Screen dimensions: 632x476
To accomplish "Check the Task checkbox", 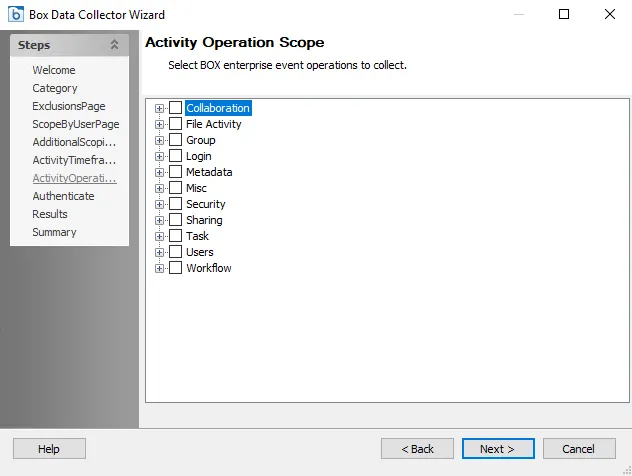I will point(175,236).
